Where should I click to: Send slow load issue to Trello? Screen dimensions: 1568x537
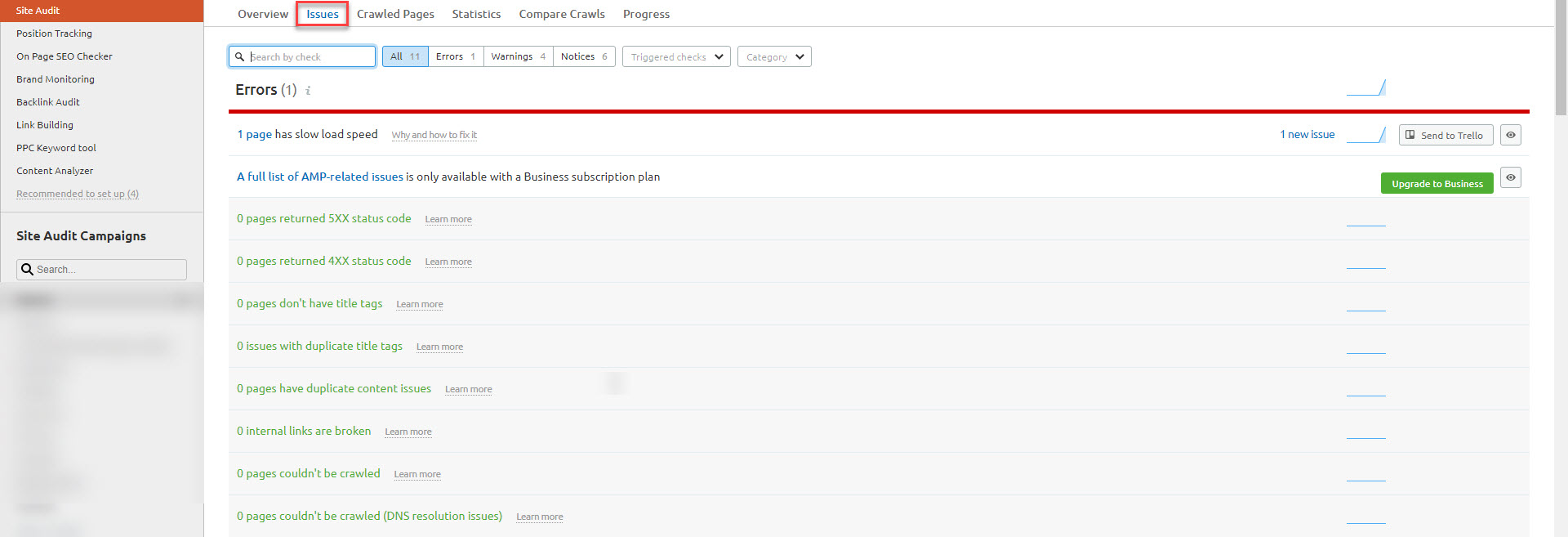(x=1445, y=135)
